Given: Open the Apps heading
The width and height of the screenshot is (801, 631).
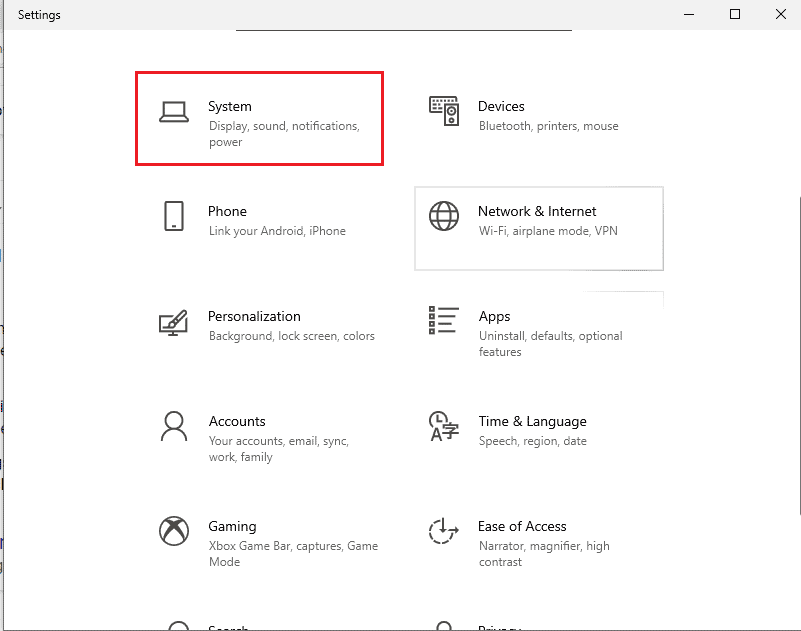Looking at the screenshot, I should pyautogui.click(x=494, y=317).
